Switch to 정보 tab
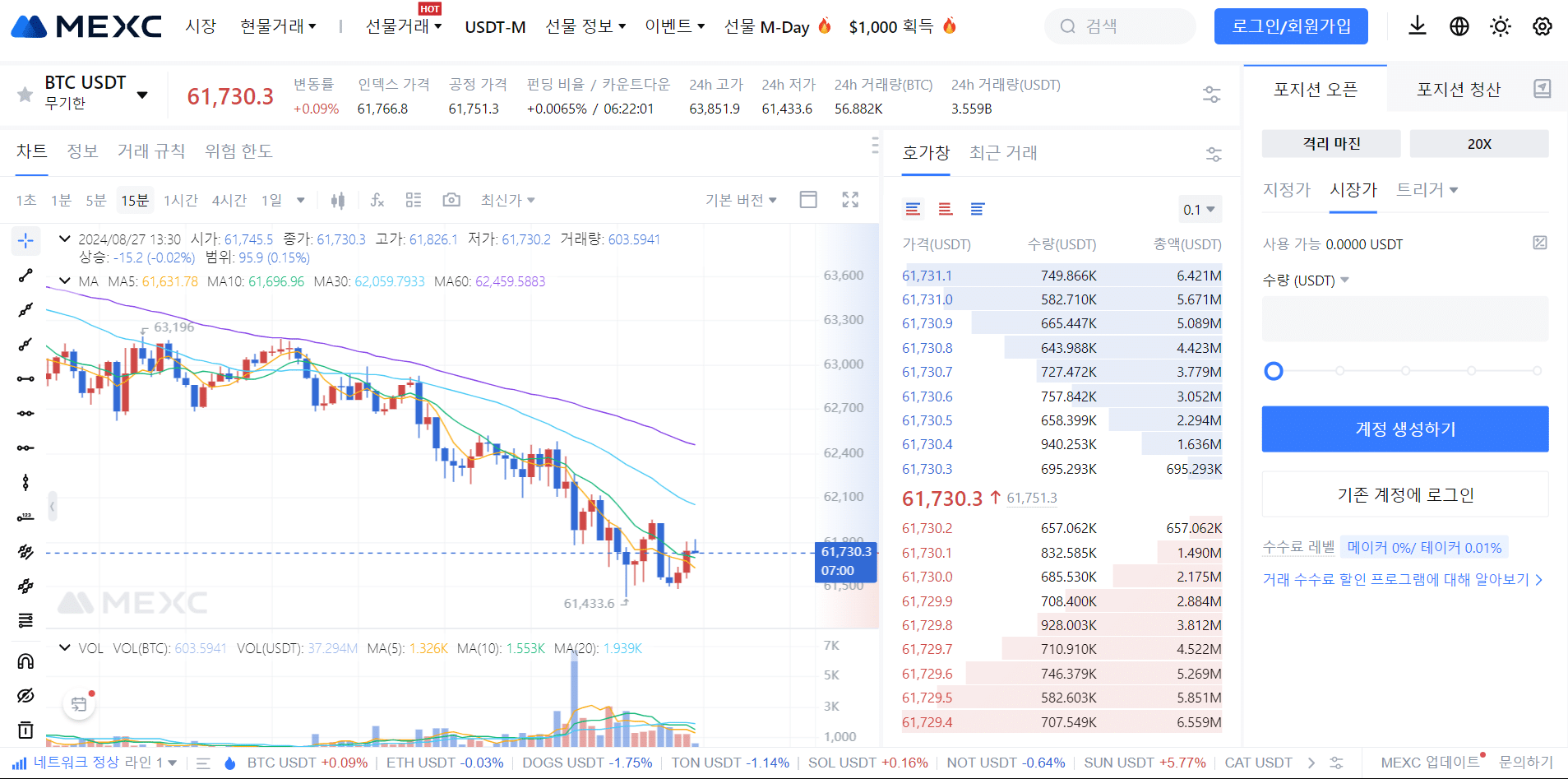This screenshot has height=779, width=1568. [82, 151]
